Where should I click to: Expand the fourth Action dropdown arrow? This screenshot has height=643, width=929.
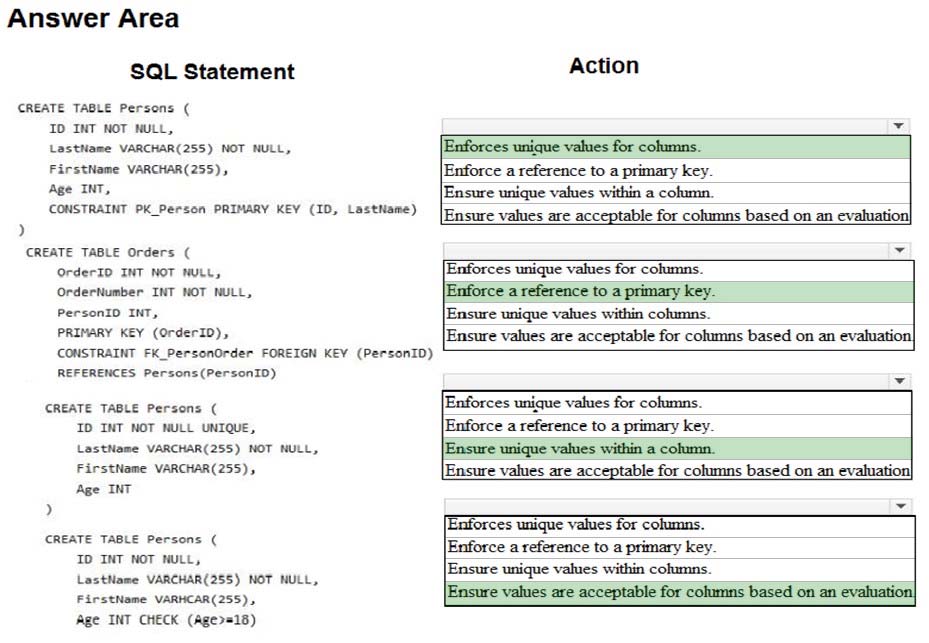pos(901,506)
